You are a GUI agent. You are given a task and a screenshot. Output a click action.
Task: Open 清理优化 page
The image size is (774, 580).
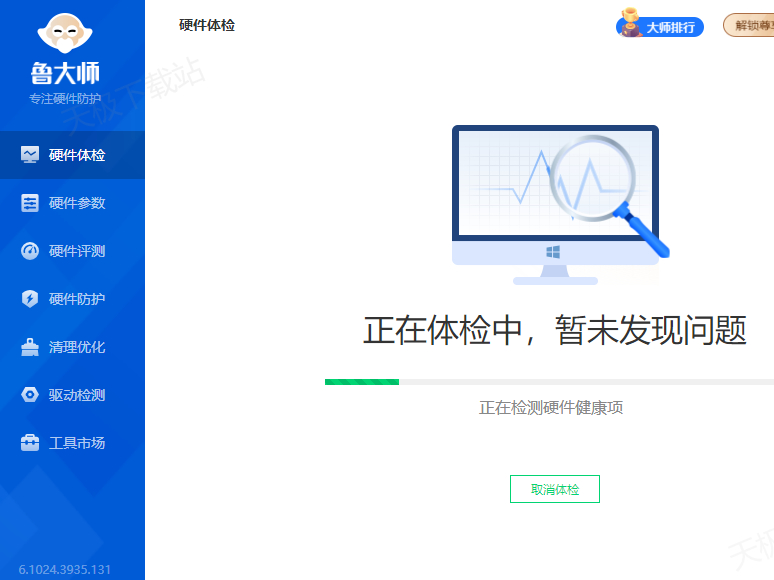(73, 347)
